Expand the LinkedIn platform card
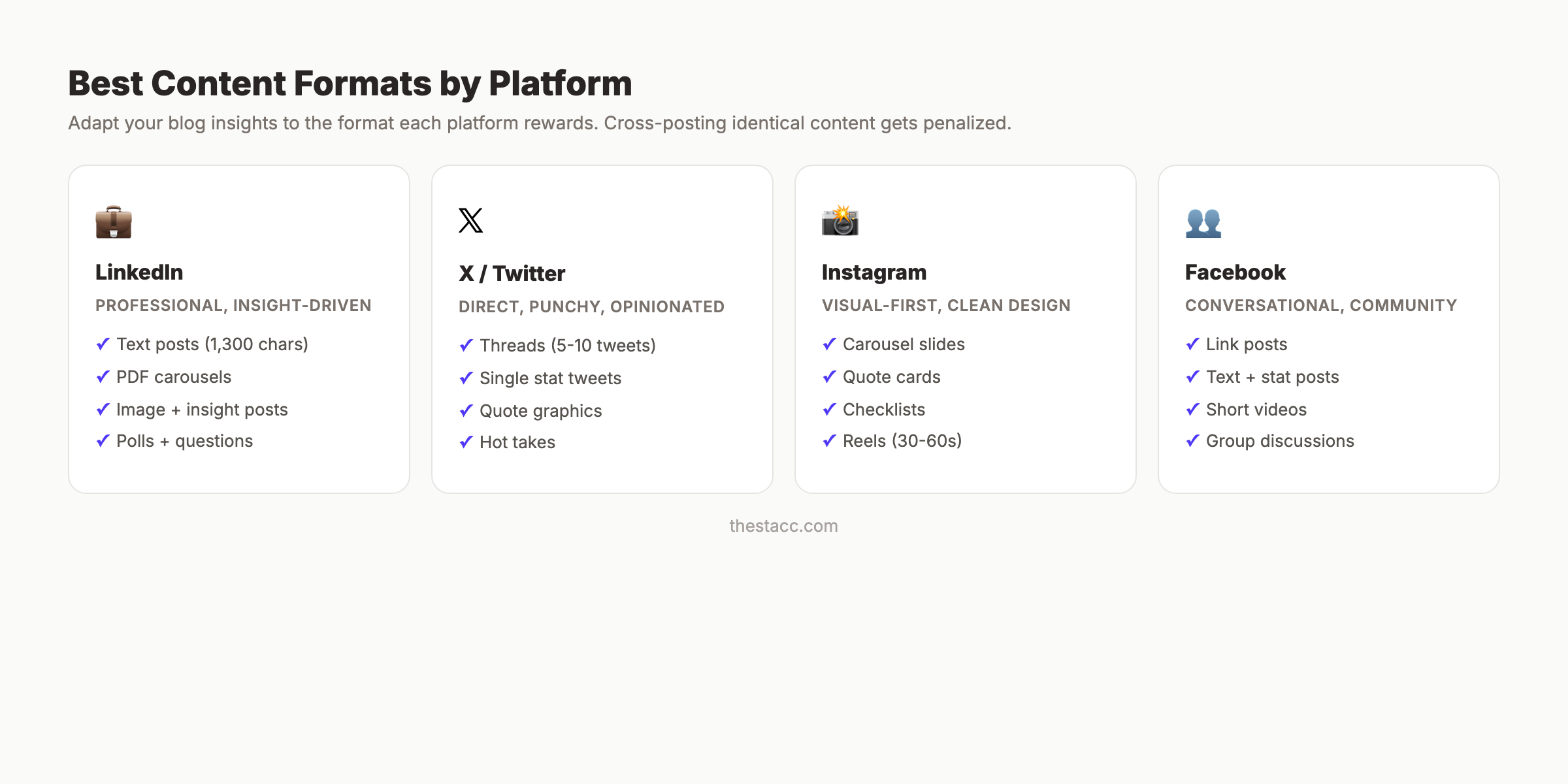 [238, 327]
